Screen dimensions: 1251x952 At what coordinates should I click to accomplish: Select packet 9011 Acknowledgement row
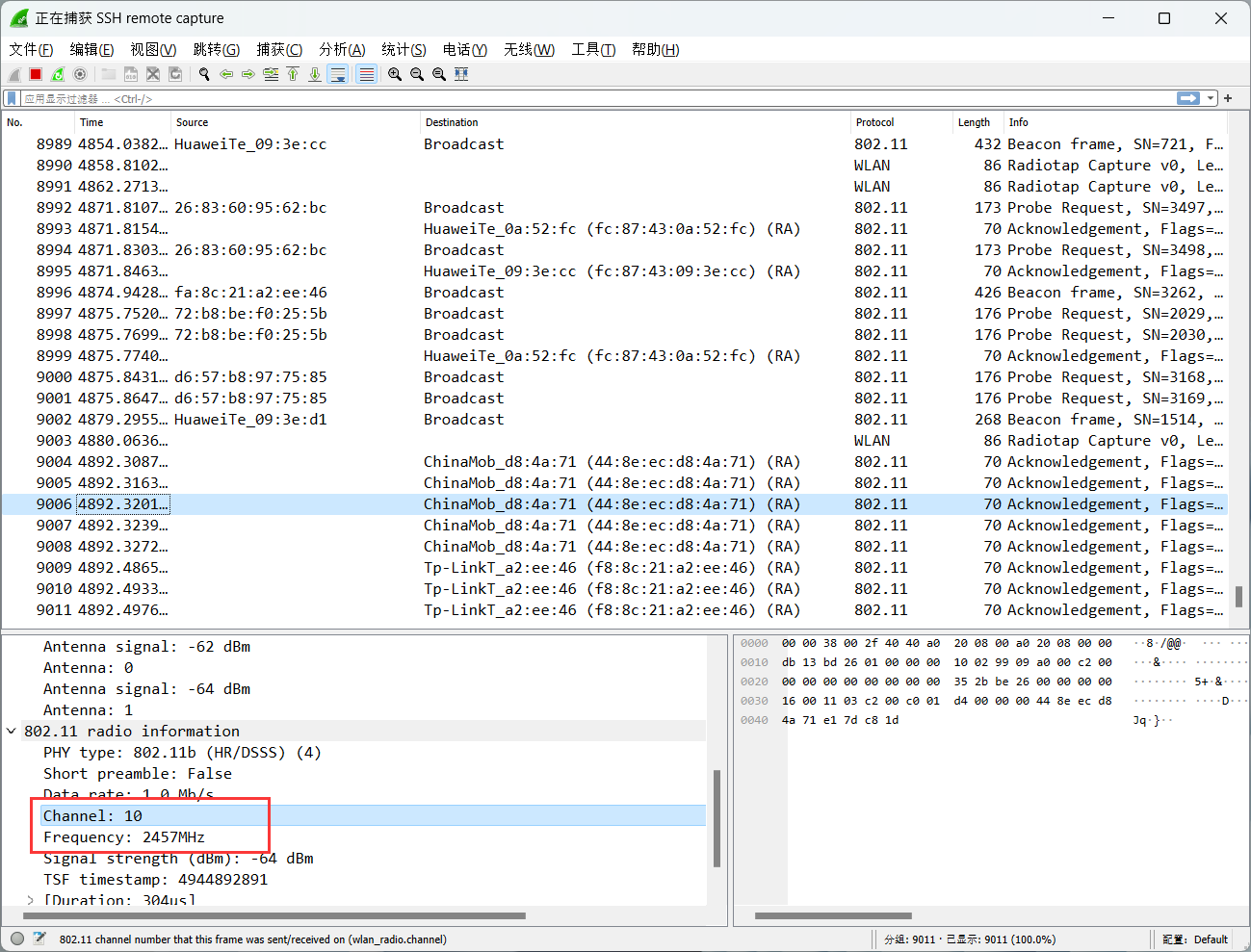click(x=614, y=610)
